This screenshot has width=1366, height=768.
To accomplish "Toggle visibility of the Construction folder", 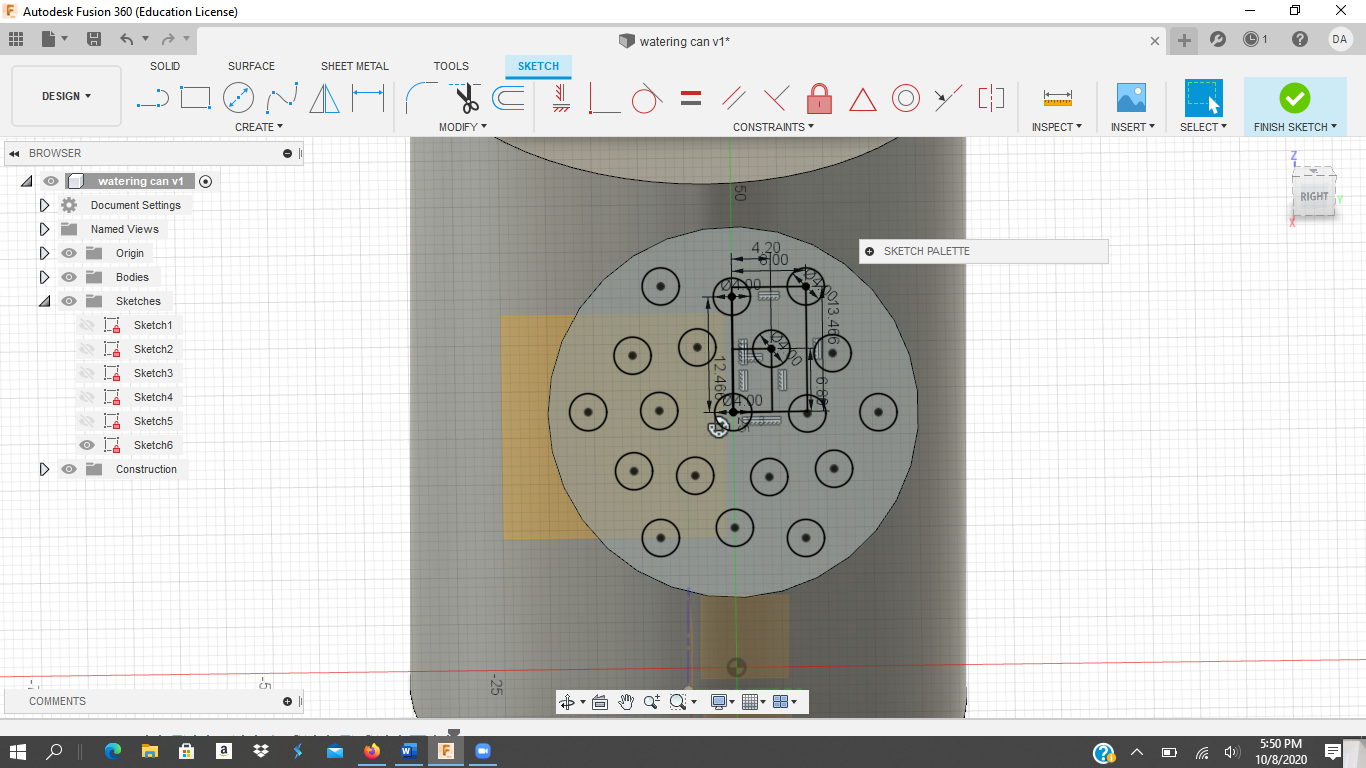I will pyautogui.click(x=69, y=469).
